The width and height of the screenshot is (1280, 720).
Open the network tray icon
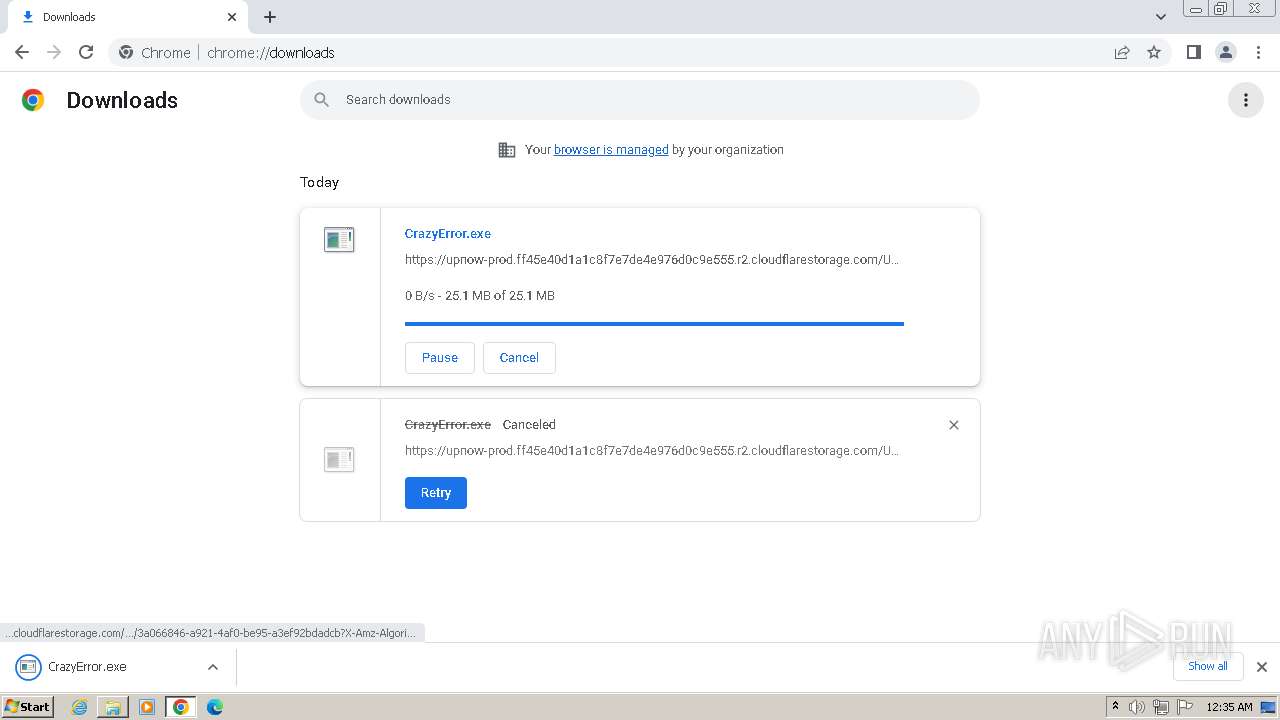1161,707
